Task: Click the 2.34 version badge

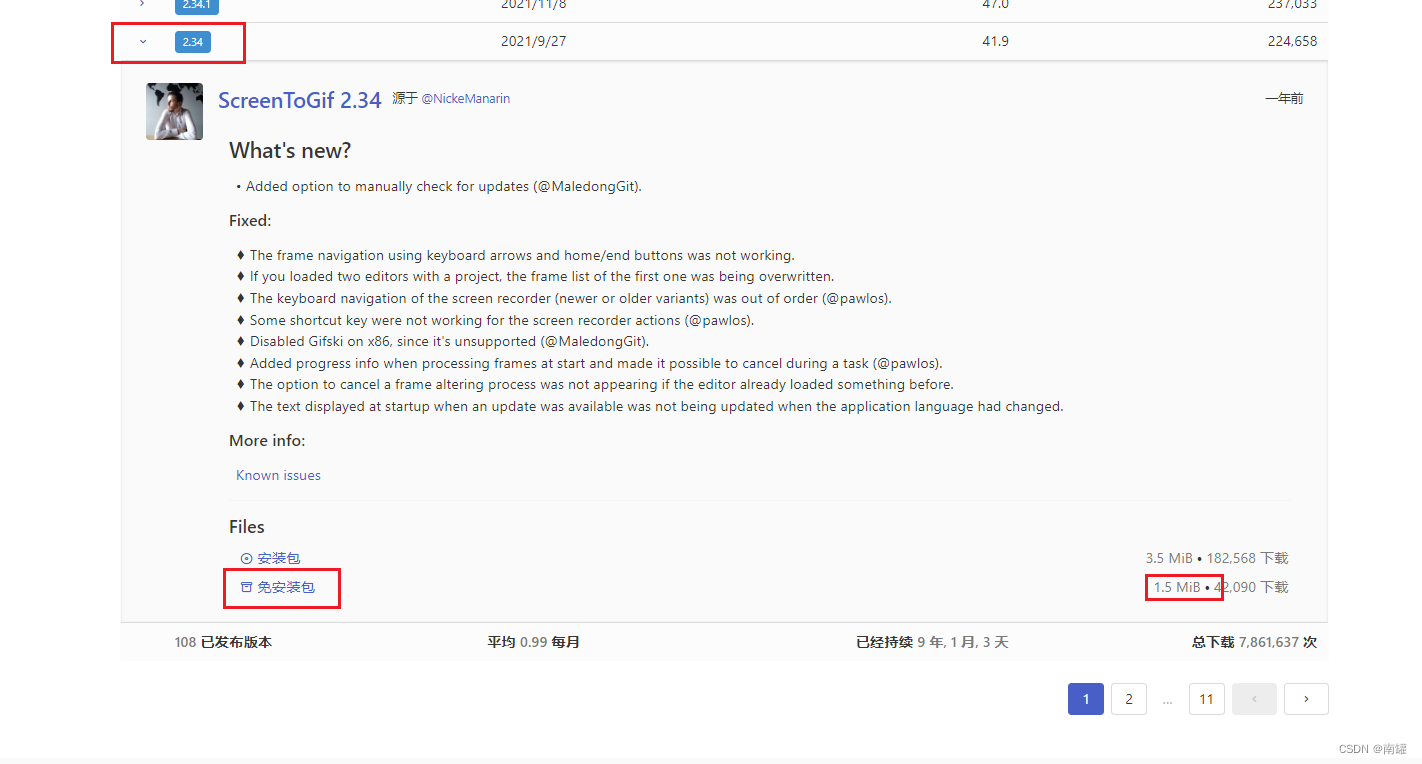Action: pos(193,42)
